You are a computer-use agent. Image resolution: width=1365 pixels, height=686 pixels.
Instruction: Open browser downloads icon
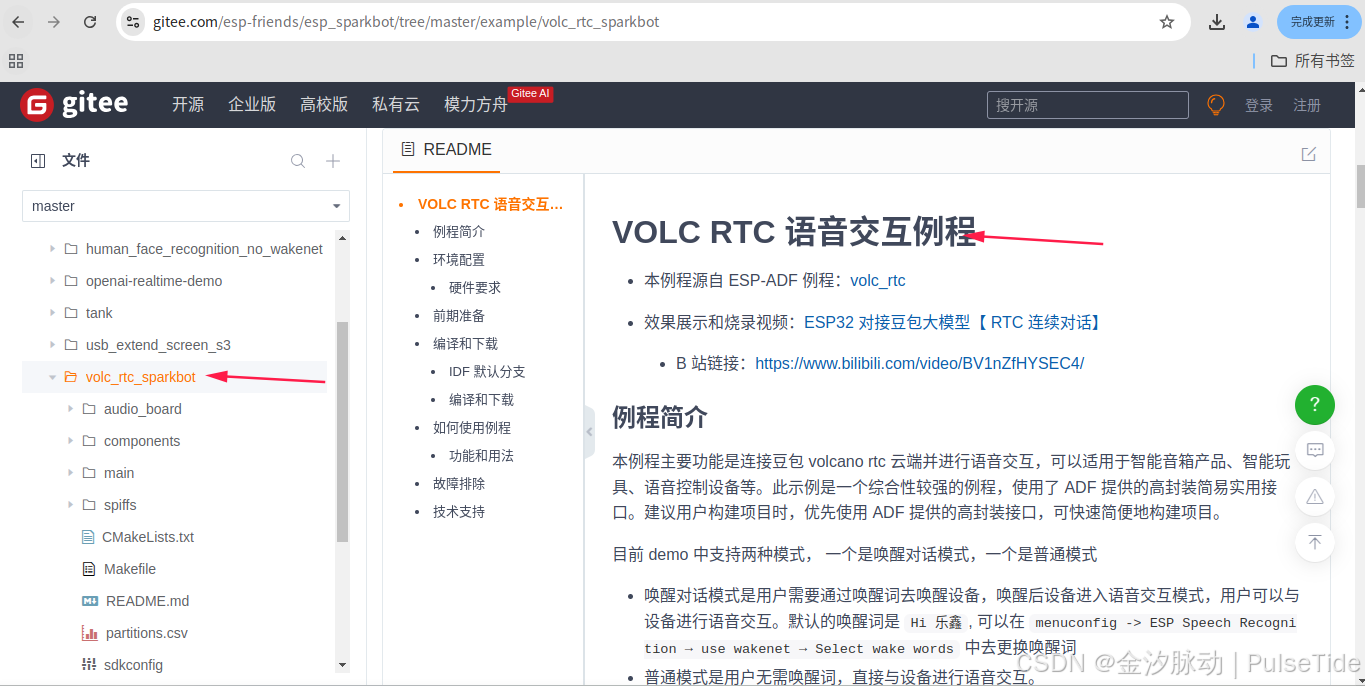1217,22
